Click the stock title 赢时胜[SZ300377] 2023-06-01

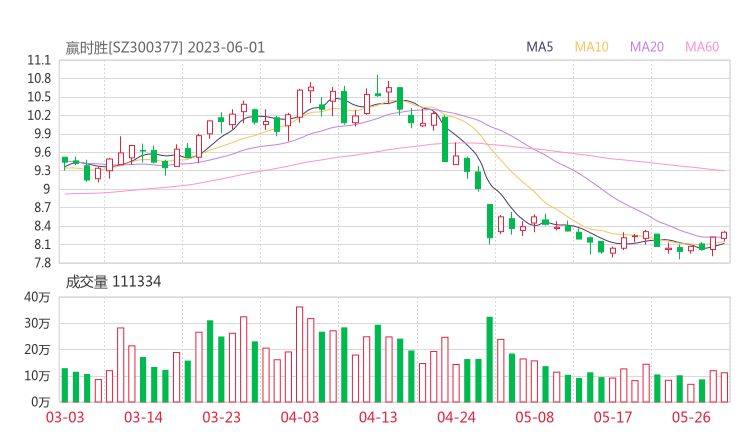click(165, 48)
